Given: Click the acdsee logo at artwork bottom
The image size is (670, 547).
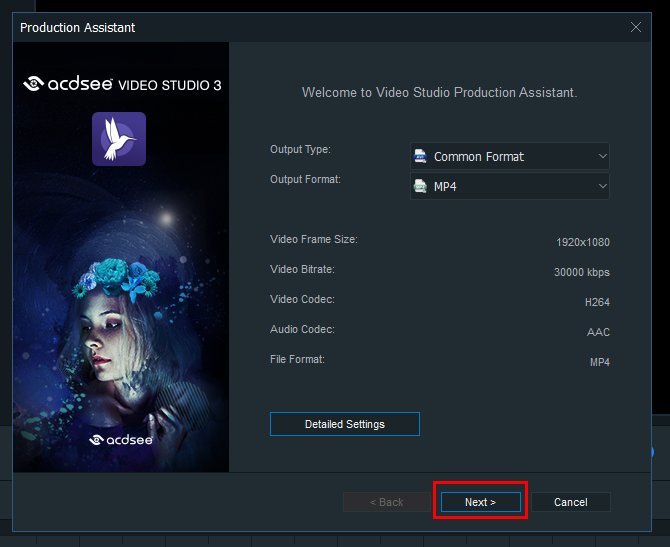Looking at the screenshot, I should 121,440.
